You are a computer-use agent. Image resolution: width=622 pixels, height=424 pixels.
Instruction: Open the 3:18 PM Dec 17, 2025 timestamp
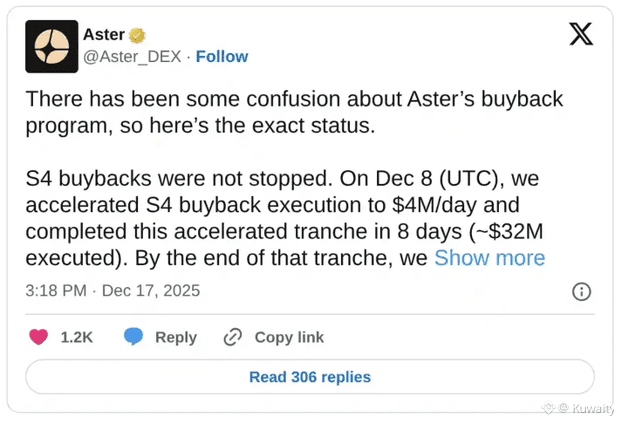pos(113,291)
